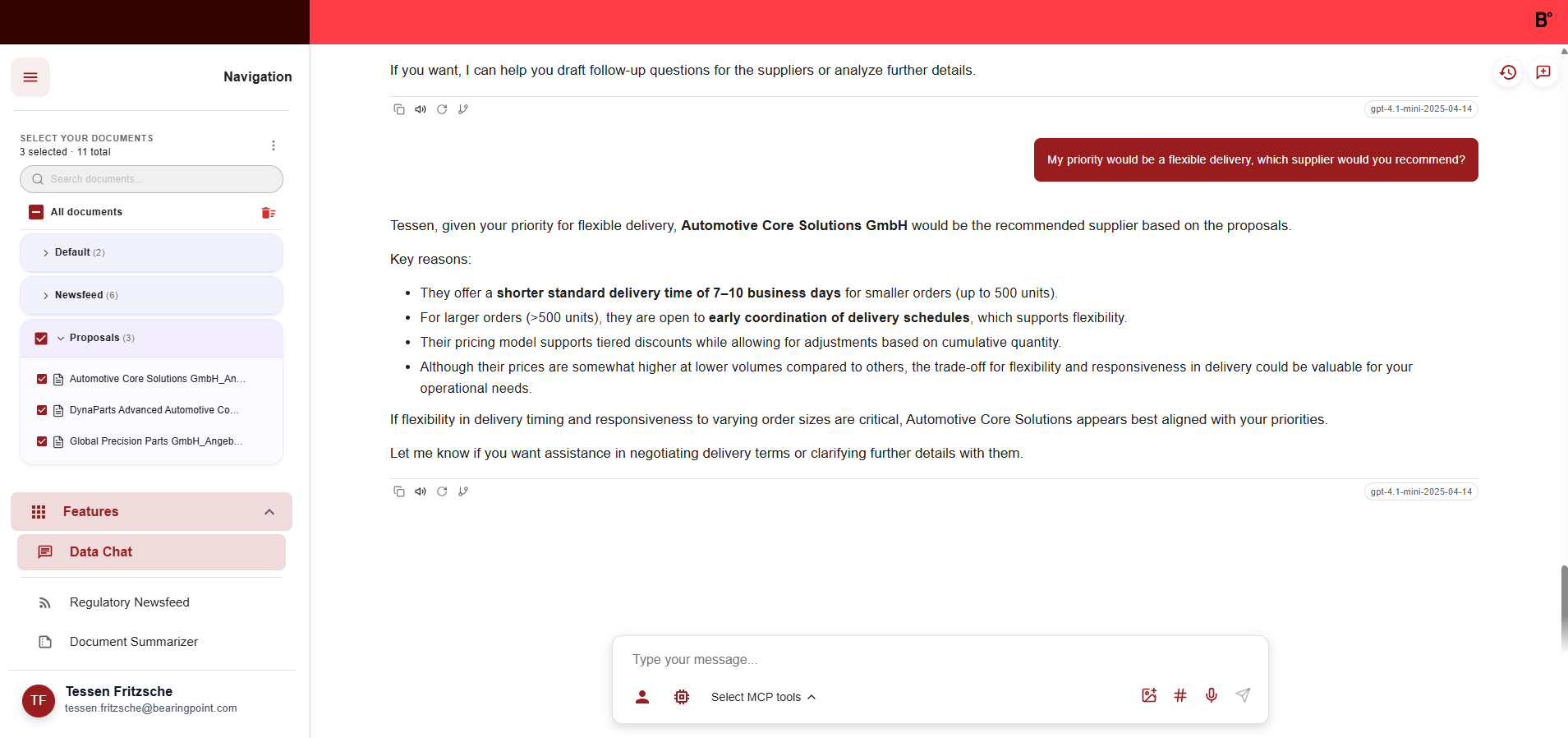Expand the Newsfeed documents folder
Image resolution: width=1568 pixels, height=738 pixels.
tap(46, 296)
